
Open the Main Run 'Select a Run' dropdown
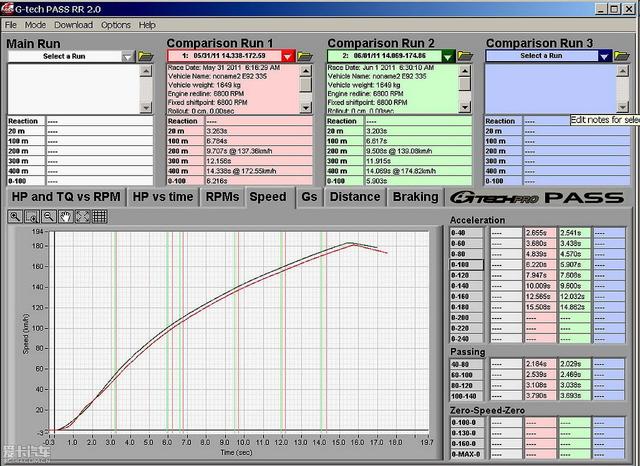tap(128, 57)
